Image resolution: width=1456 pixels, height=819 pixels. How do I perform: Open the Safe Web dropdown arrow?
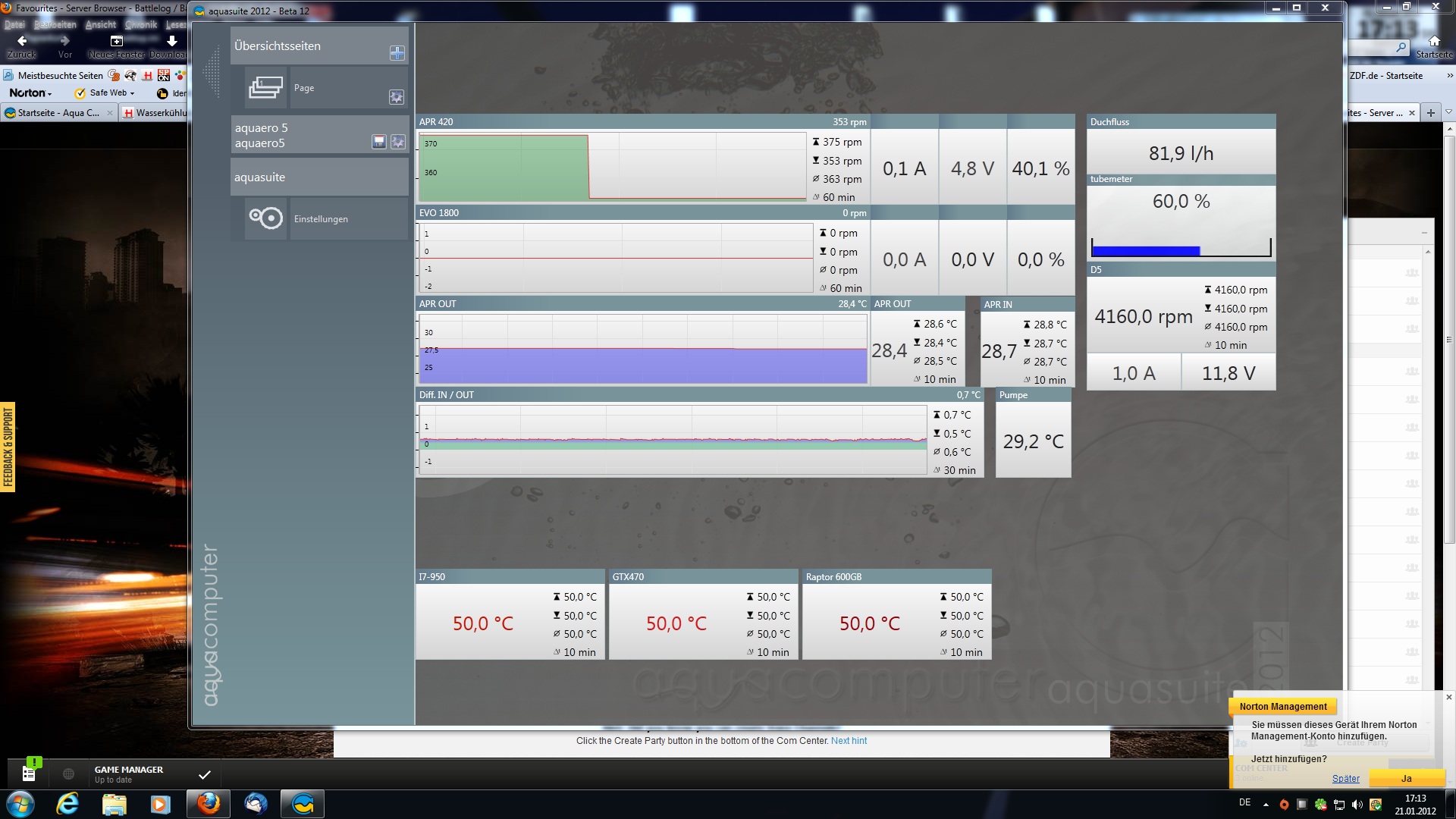pyautogui.click(x=133, y=93)
